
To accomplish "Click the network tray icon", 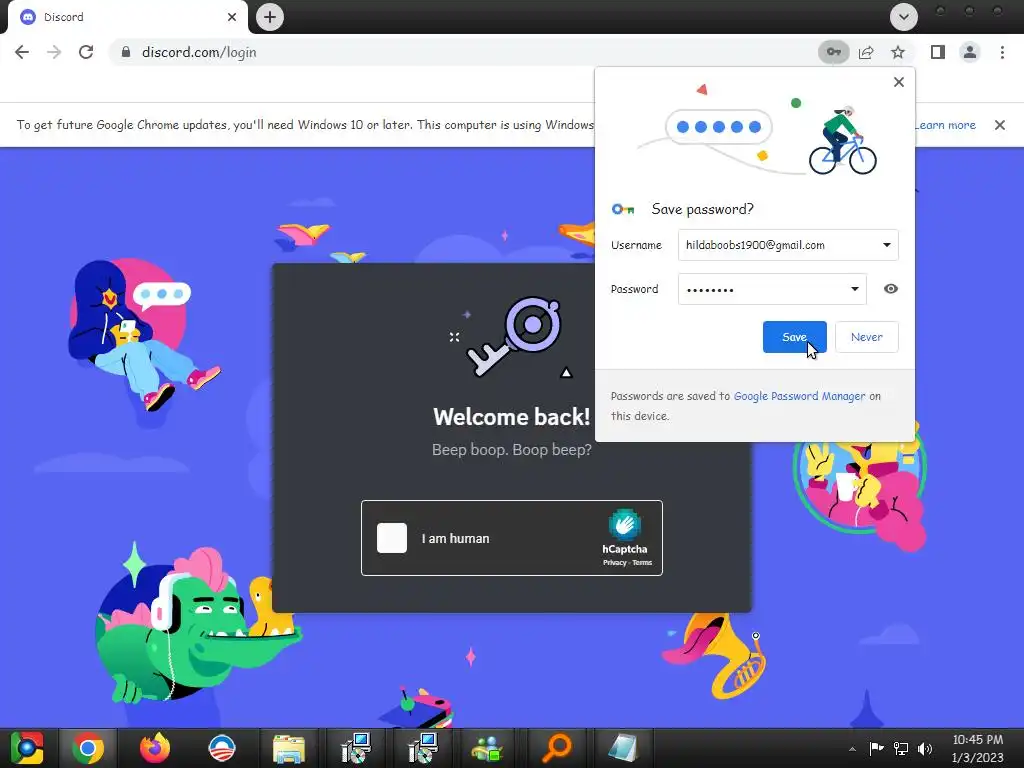I will pos(901,748).
